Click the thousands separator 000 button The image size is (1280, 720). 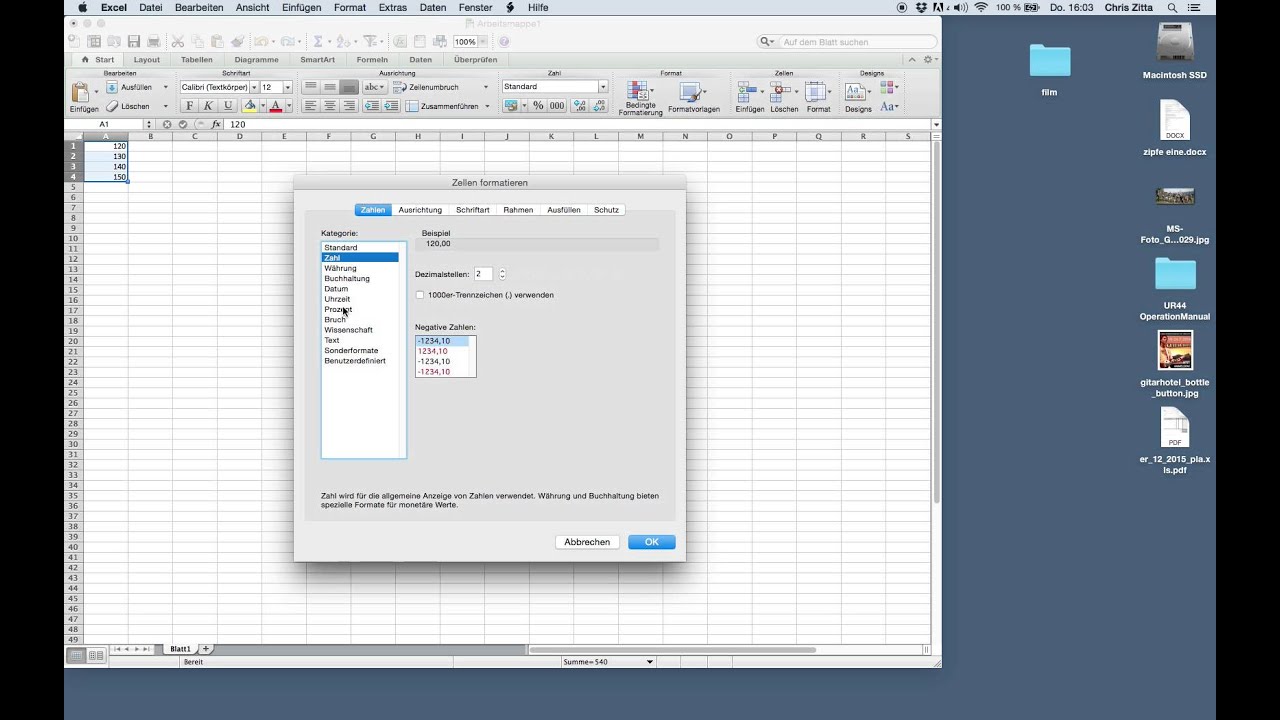pyautogui.click(x=557, y=105)
